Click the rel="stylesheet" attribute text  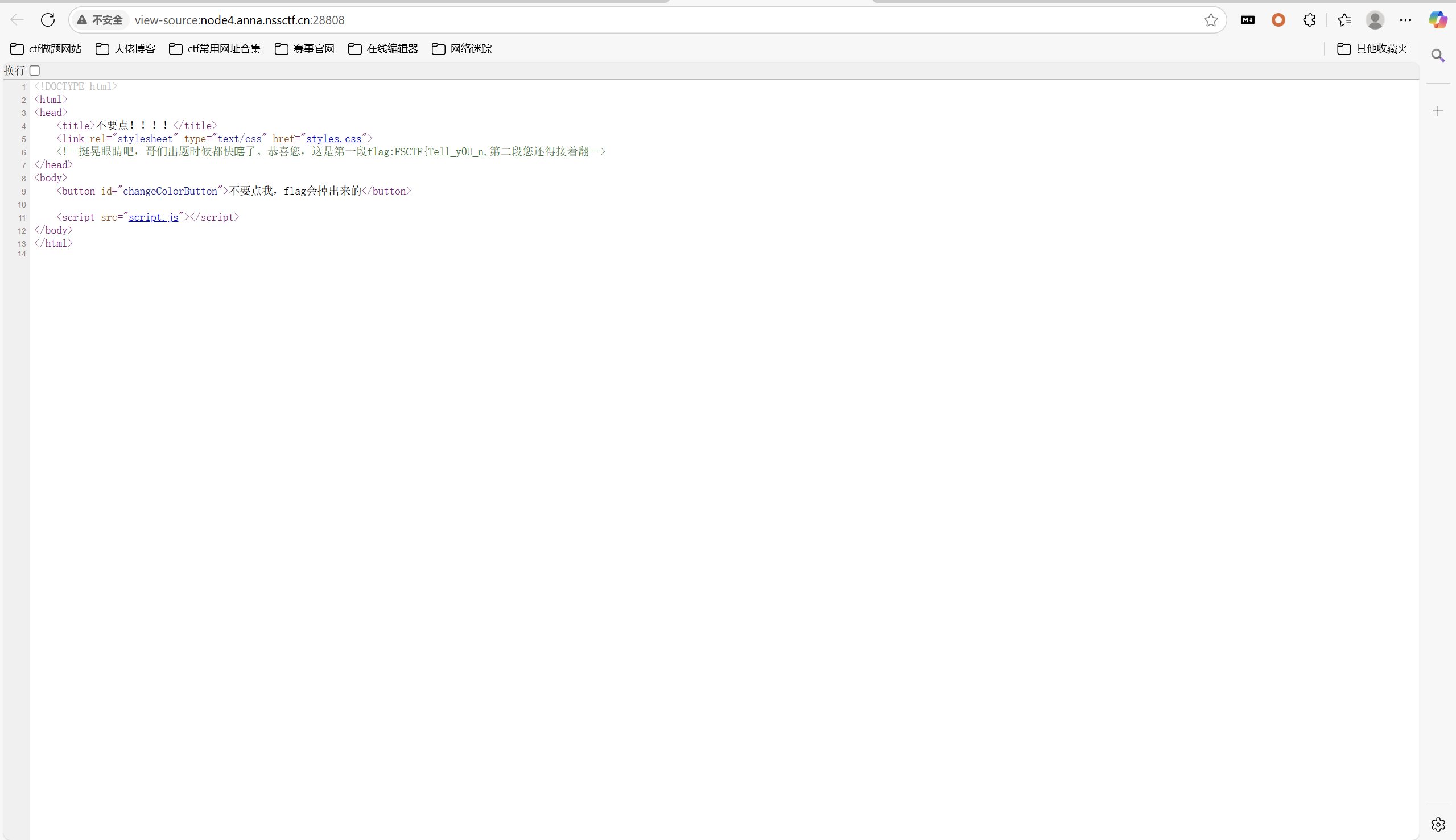134,139
